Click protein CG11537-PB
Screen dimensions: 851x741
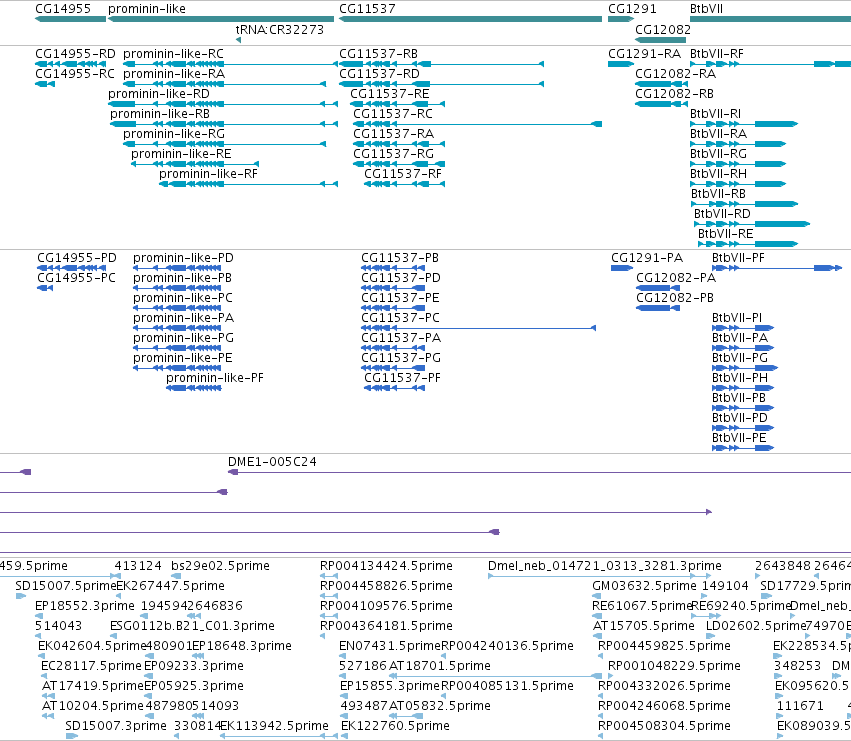coord(399,258)
